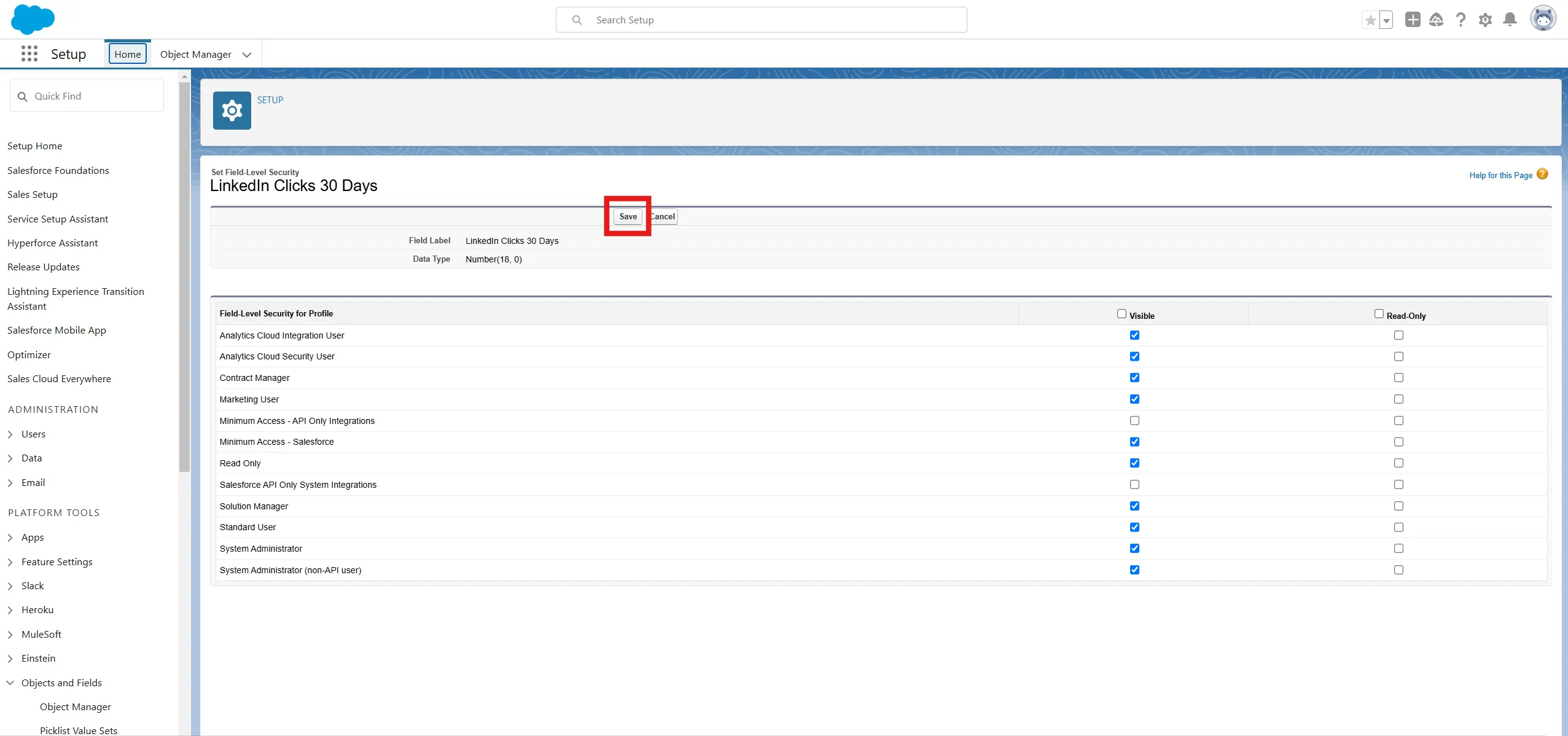Open the Object Manager tab dropdown arrow
This screenshot has width=1568, height=736.
click(x=247, y=55)
